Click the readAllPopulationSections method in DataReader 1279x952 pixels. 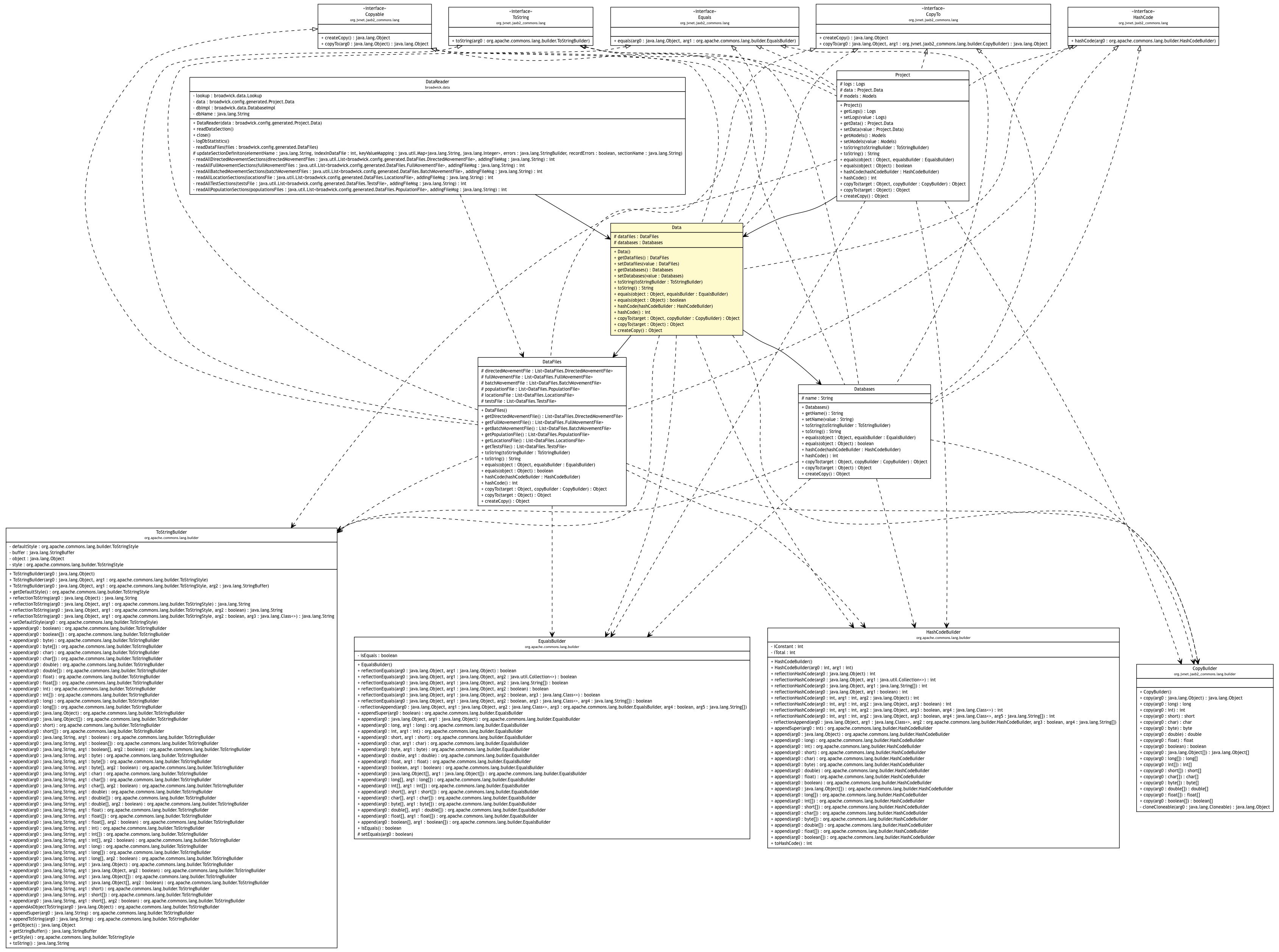[350, 190]
